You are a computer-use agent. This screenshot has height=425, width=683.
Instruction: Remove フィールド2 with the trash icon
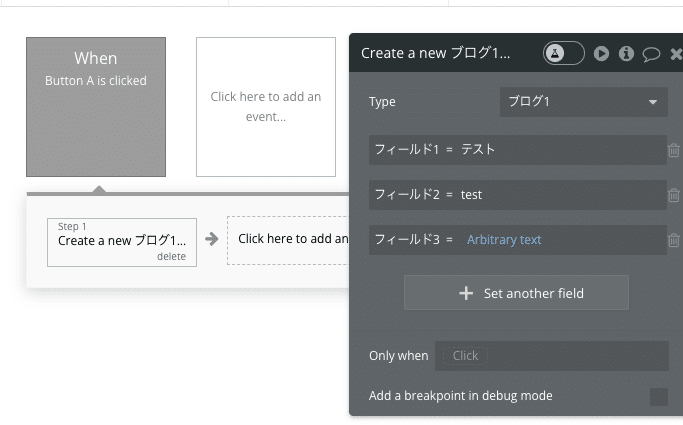pos(674,195)
